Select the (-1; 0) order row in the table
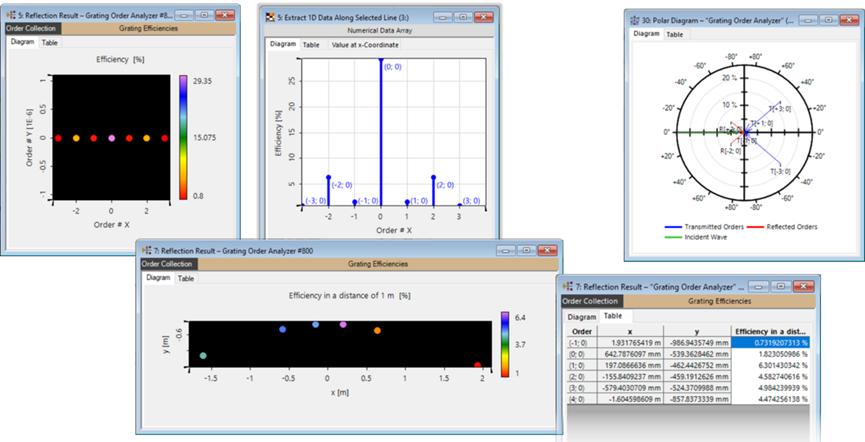Screen dimensions: 865x442 [580, 342]
